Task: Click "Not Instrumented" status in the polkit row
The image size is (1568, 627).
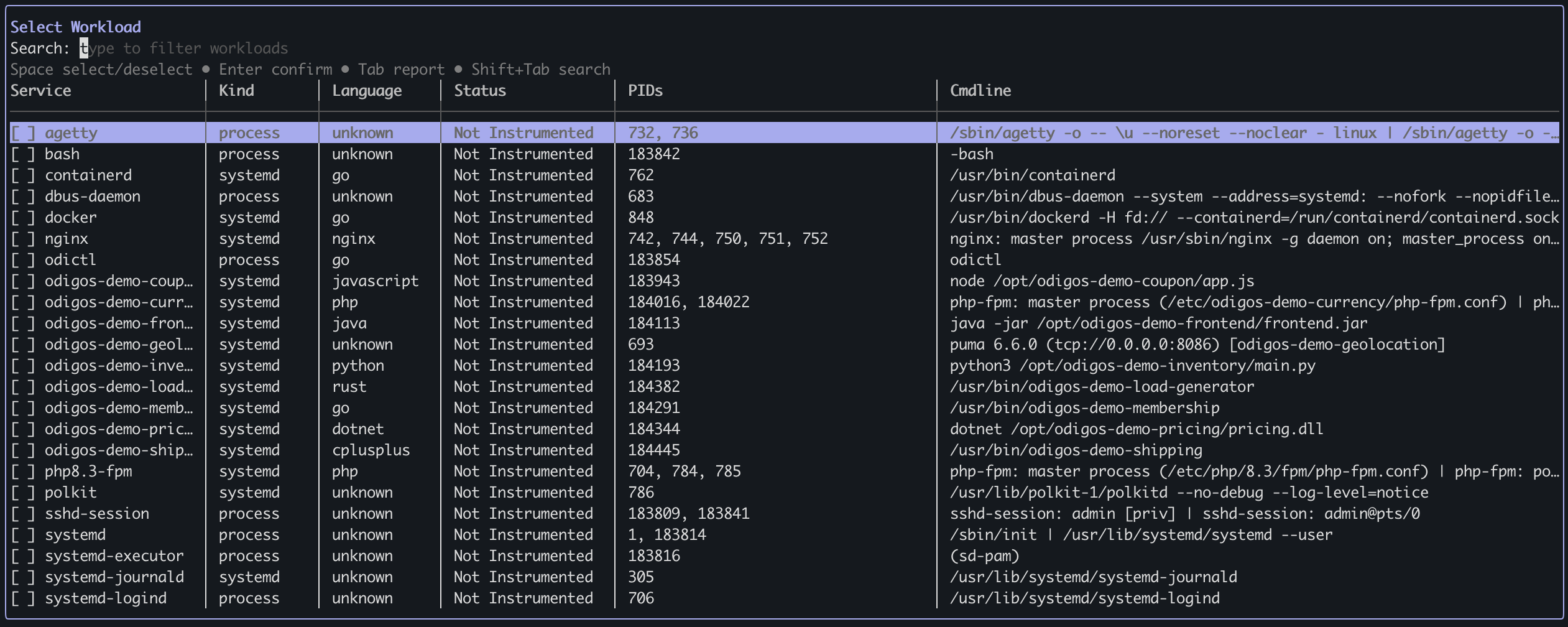Action: pos(523,492)
